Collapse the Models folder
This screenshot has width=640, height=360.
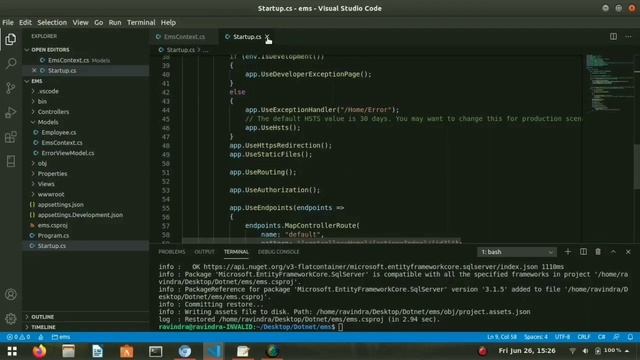click(x=48, y=122)
